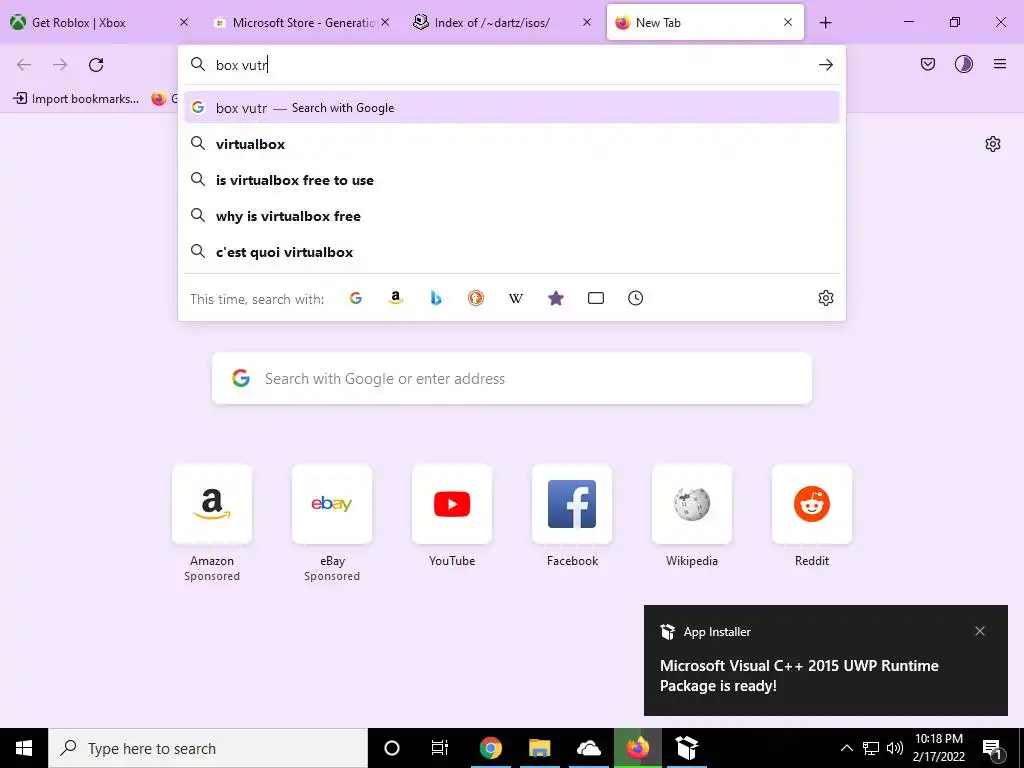1024x768 pixels.
Task: Open Task View on the taskbar
Action: 440,748
